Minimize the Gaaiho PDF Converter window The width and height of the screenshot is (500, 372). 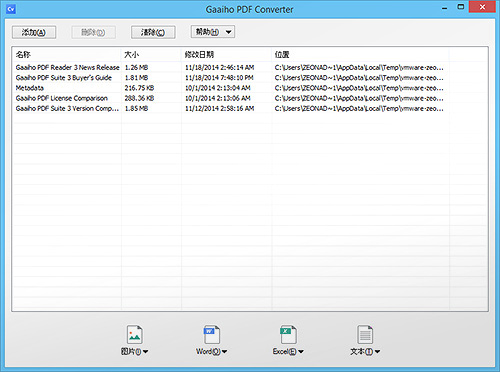tap(445, 8)
